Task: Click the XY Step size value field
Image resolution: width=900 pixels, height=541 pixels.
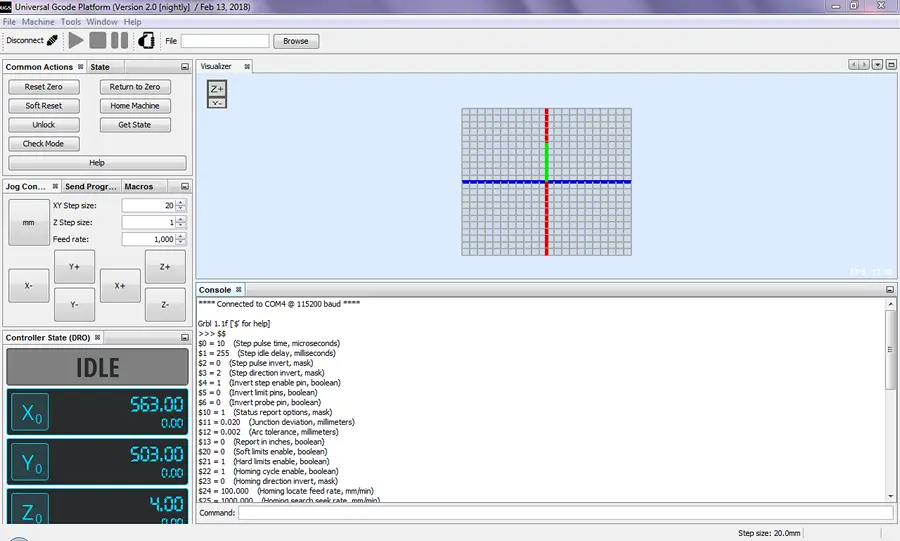Action: pos(149,205)
